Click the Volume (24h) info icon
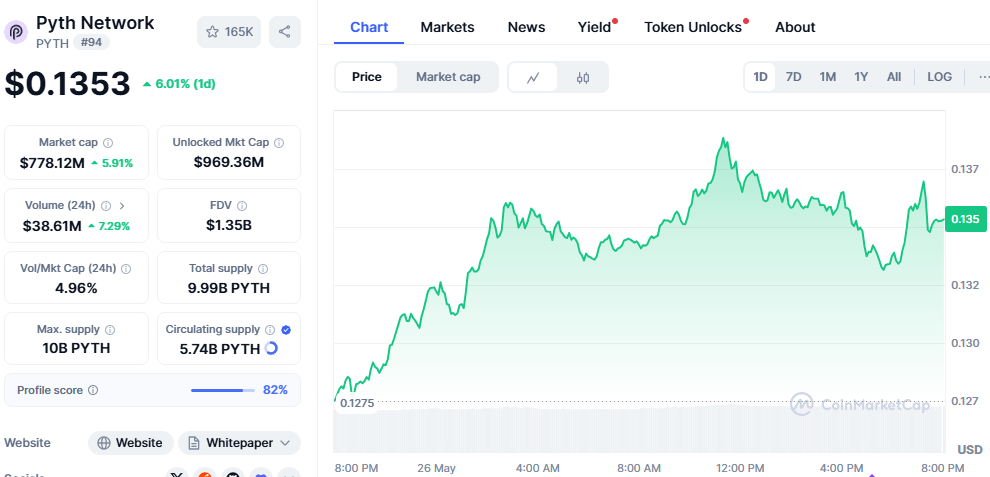The height and width of the screenshot is (477, 990). coord(106,205)
